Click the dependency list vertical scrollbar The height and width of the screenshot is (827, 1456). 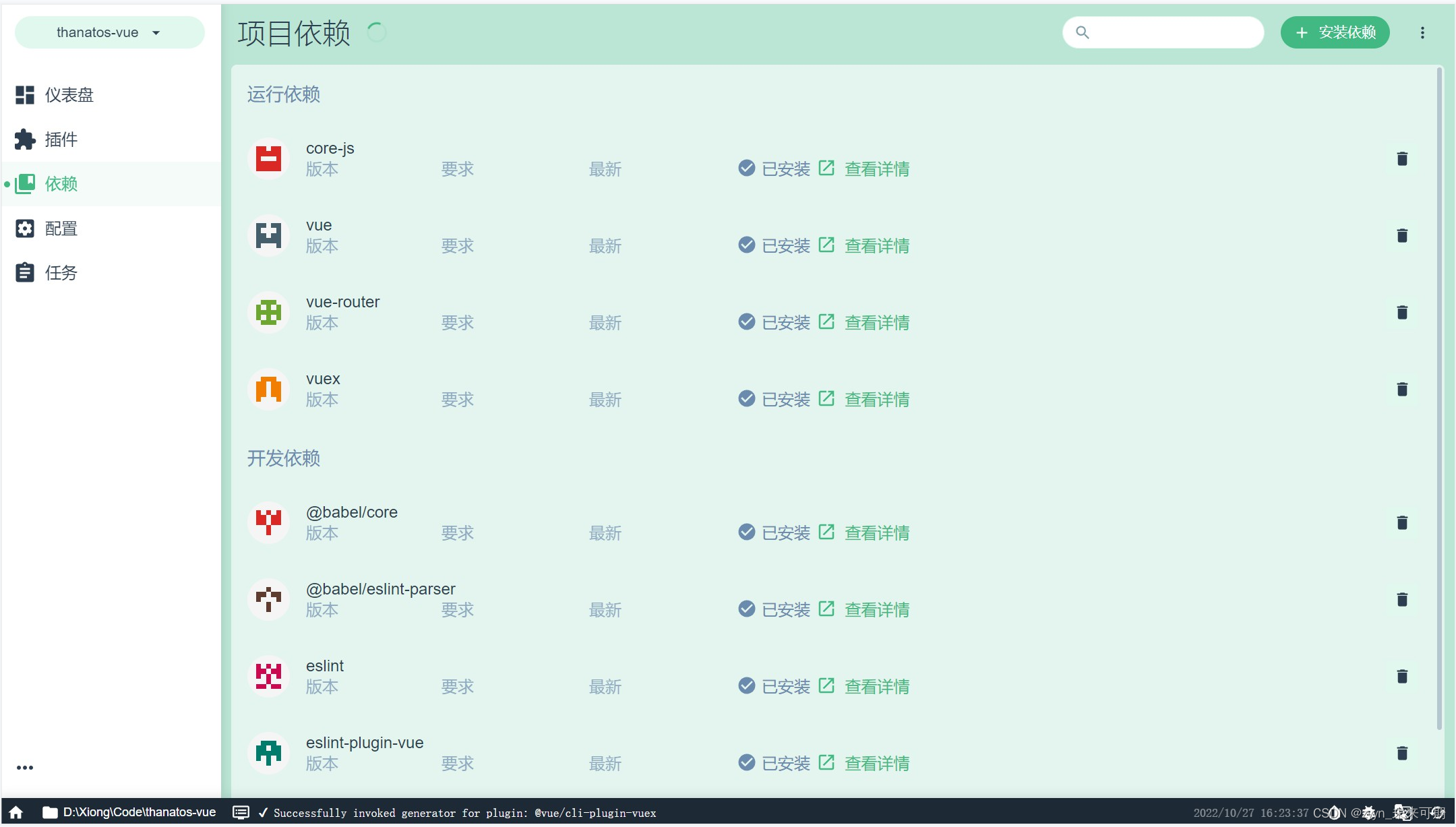(x=1439, y=398)
